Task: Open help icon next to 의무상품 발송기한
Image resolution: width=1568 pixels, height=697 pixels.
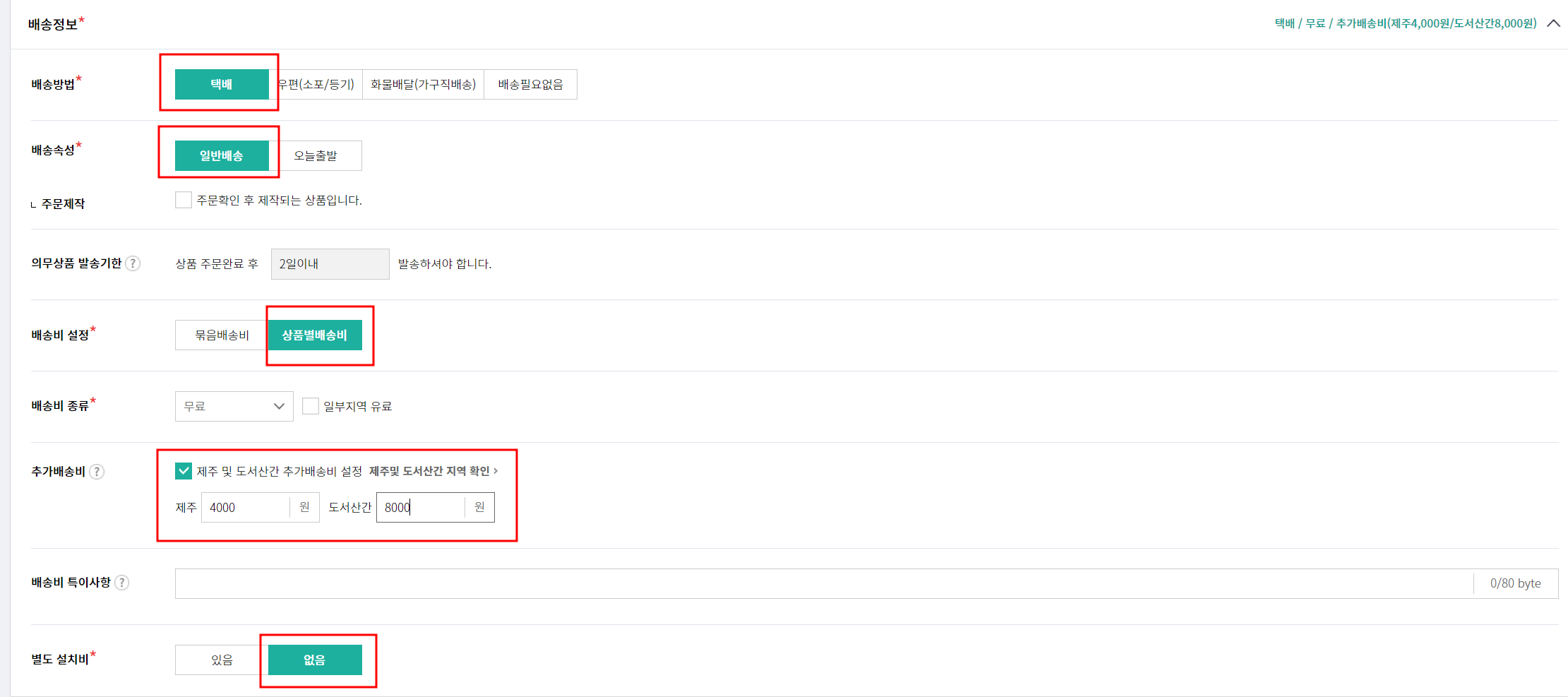Action: [133, 263]
